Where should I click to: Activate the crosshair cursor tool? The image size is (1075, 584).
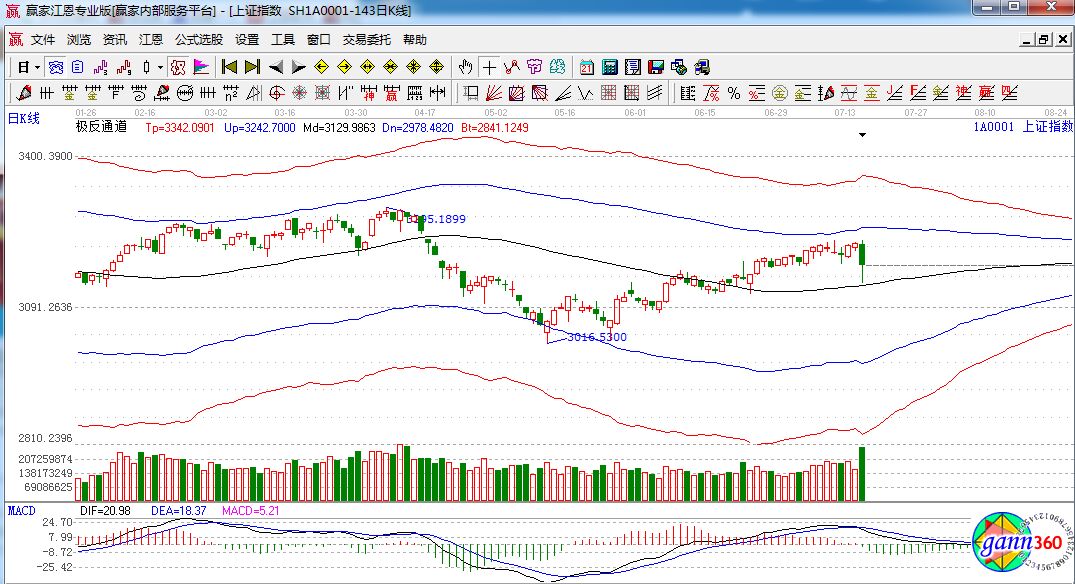489,67
